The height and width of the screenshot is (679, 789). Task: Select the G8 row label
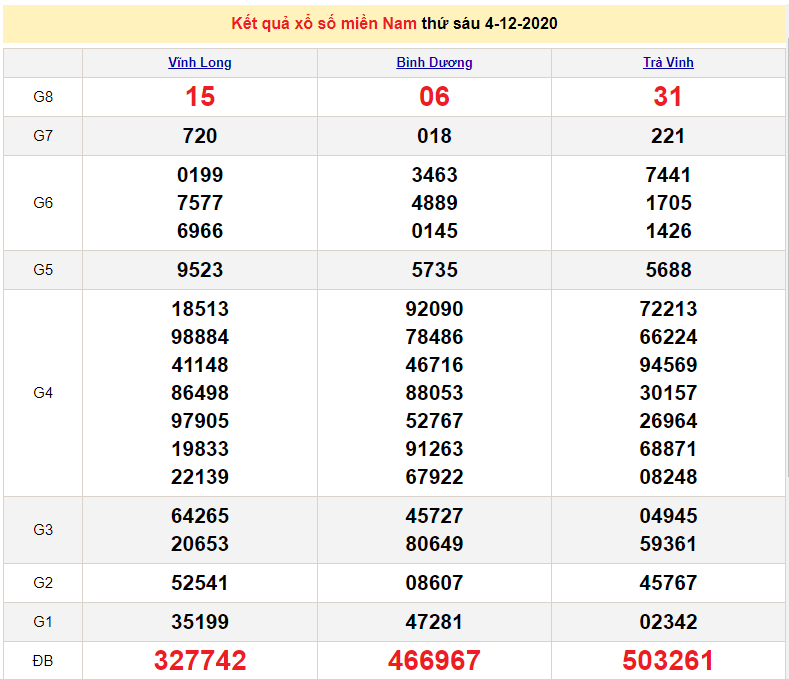43,97
